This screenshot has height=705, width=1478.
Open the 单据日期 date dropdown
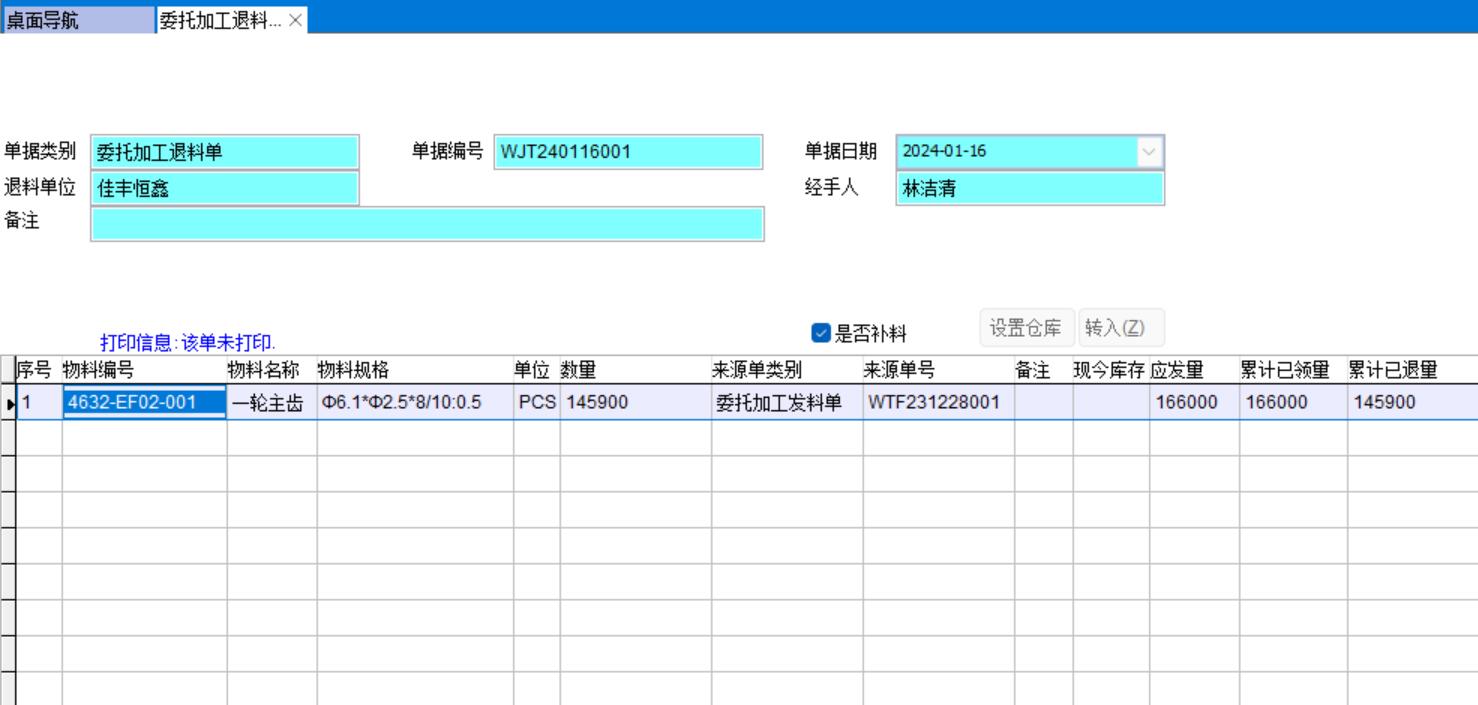(x=1149, y=152)
